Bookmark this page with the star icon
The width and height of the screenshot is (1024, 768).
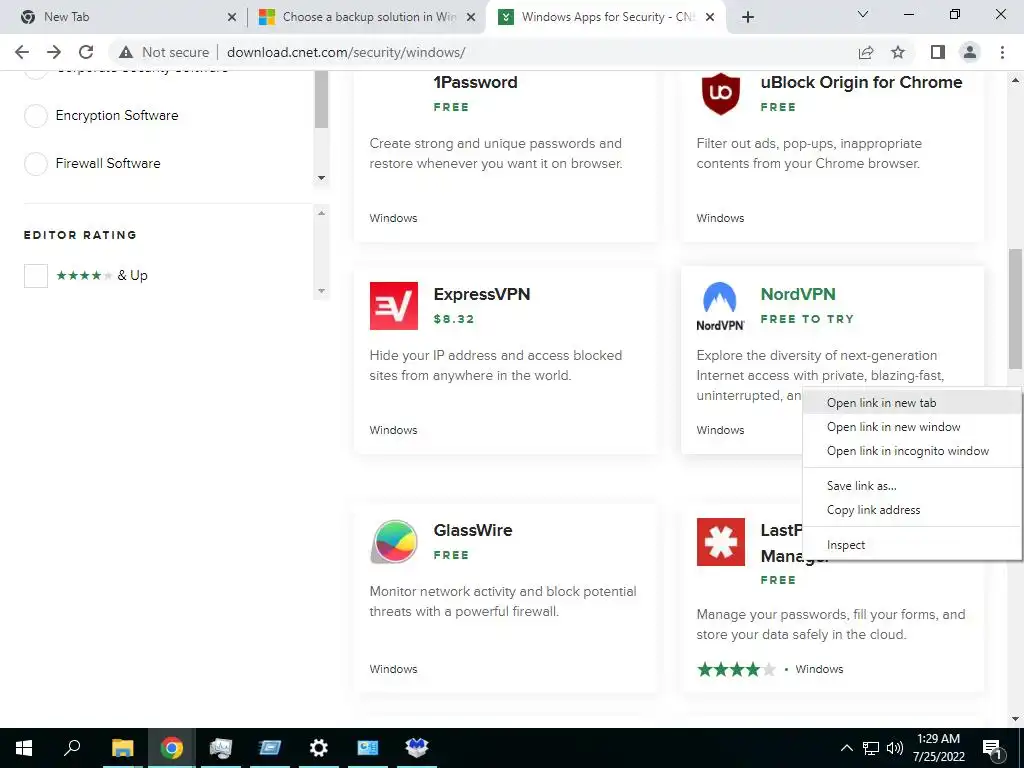[x=898, y=52]
